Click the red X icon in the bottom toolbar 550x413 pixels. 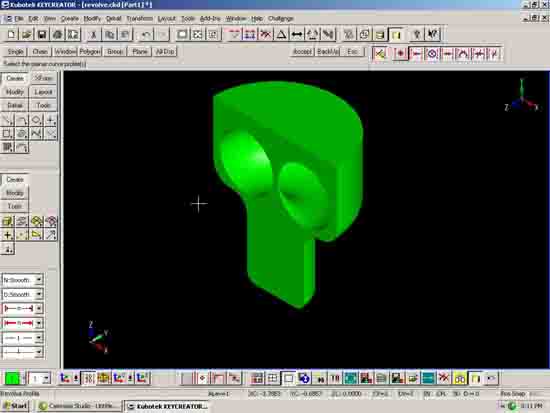click(x=444, y=378)
